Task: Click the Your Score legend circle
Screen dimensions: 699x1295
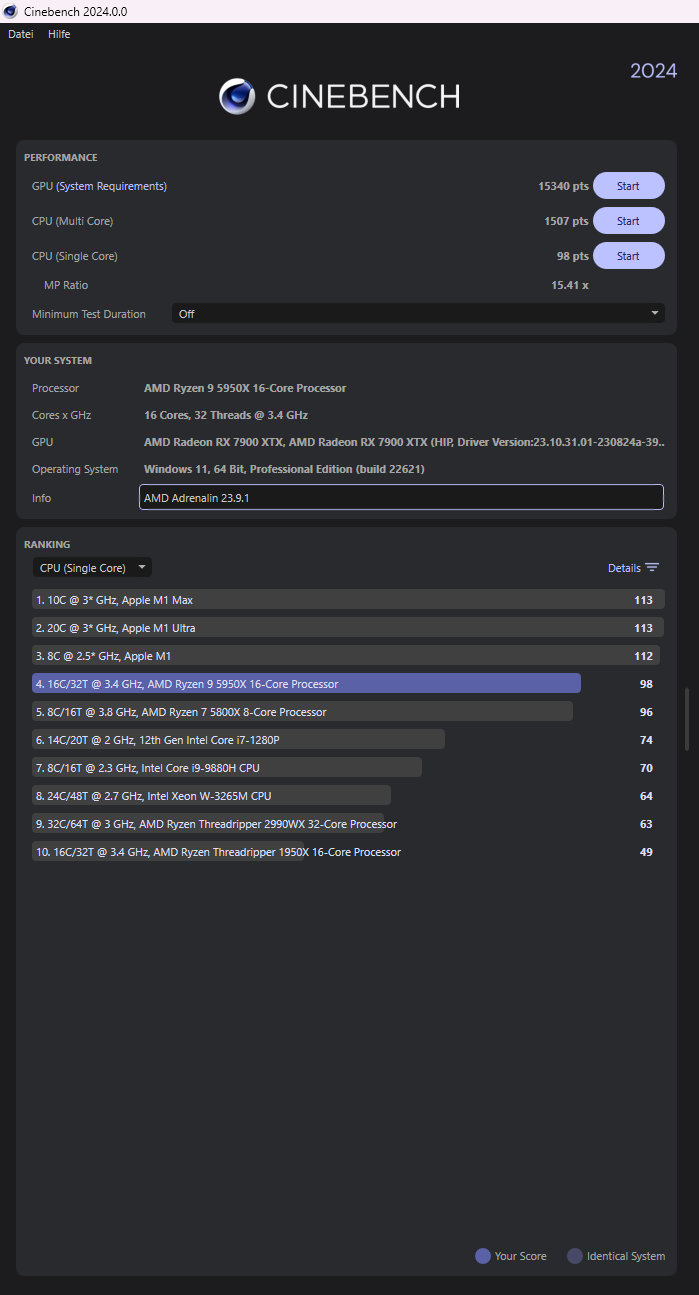Action: (483, 1256)
